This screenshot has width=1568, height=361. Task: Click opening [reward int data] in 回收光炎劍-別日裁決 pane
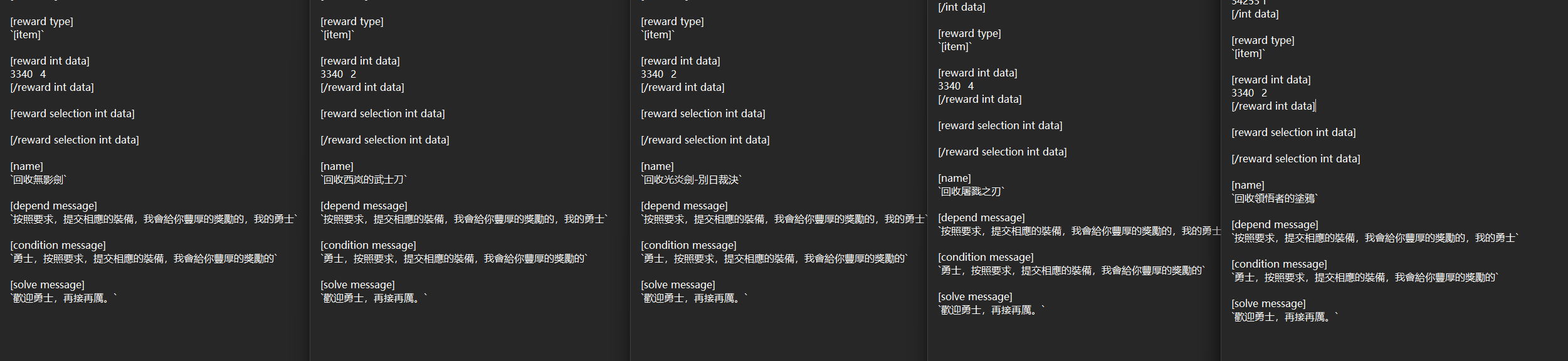(x=680, y=61)
